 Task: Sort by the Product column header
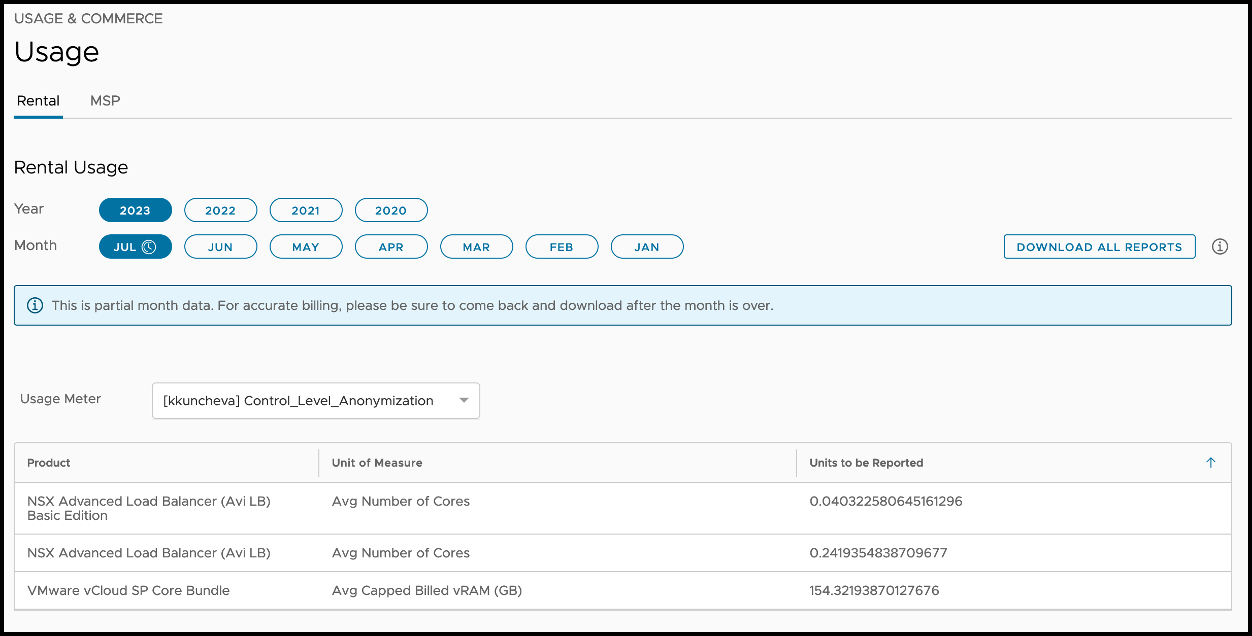tap(49, 463)
